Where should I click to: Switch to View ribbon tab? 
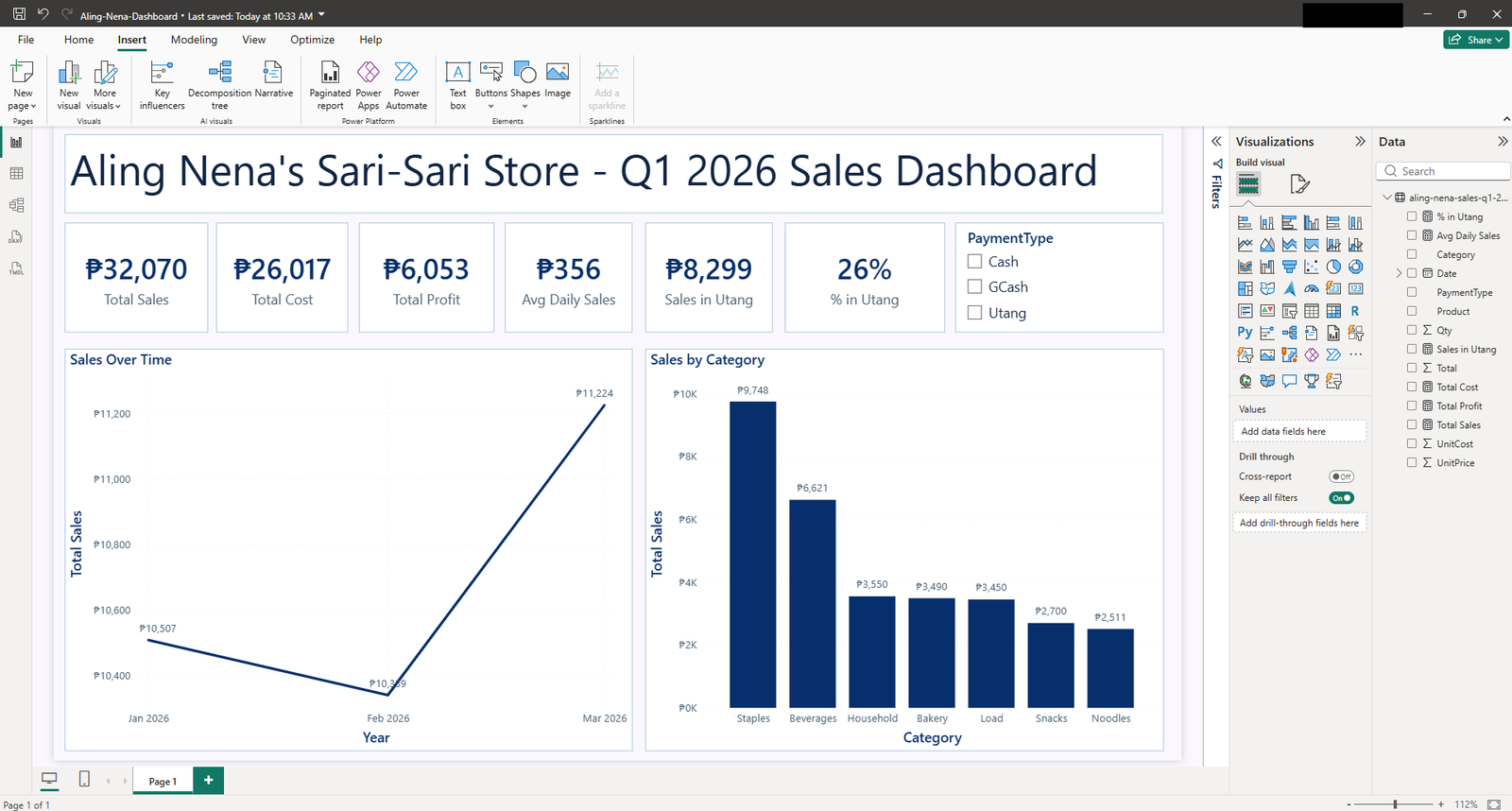click(253, 40)
